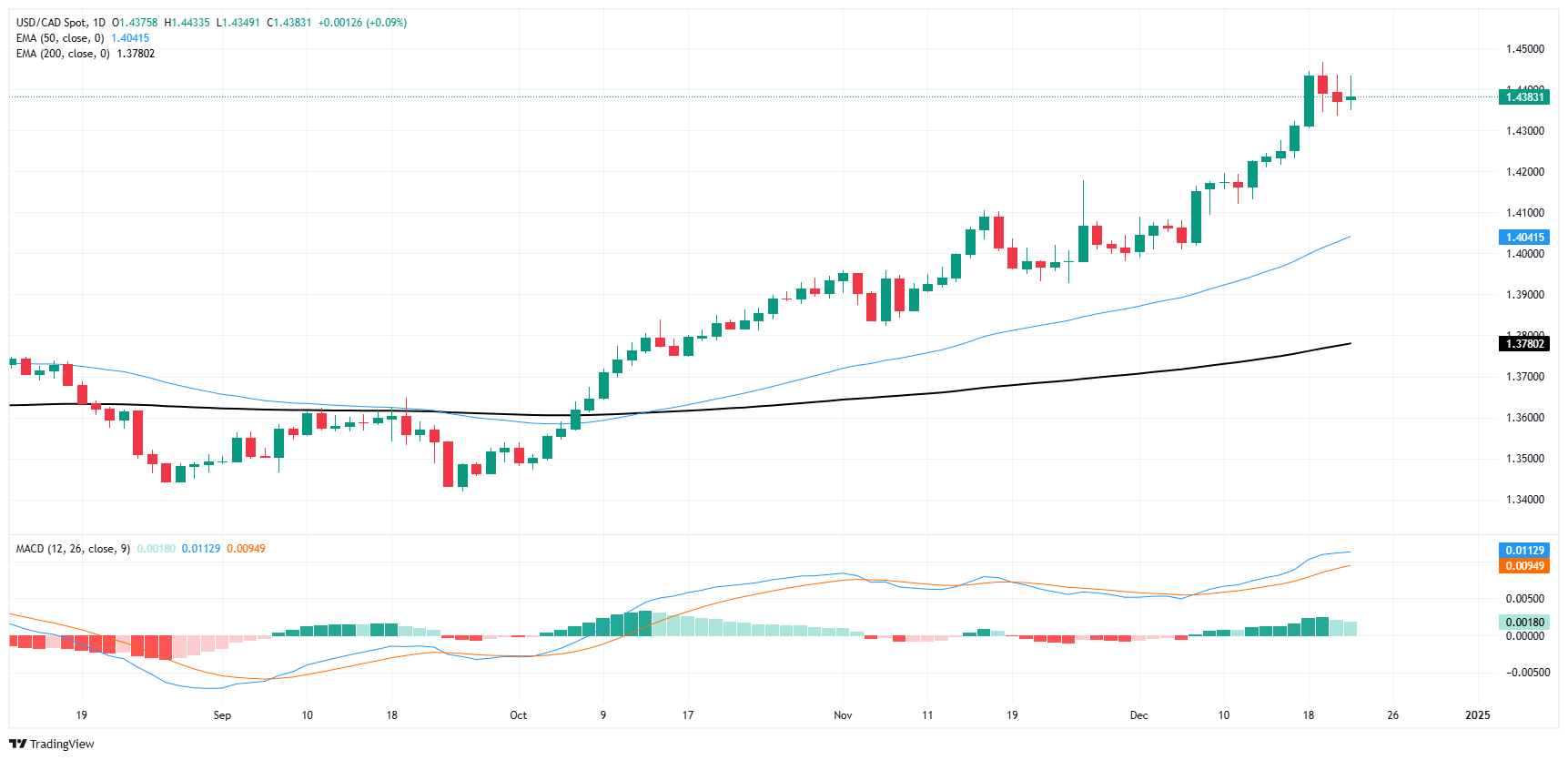Image resolution: width=1568 pixels, height=760 pixels.
Task: Click the green 1.43831 current price tag
Action: (1523, 97)
